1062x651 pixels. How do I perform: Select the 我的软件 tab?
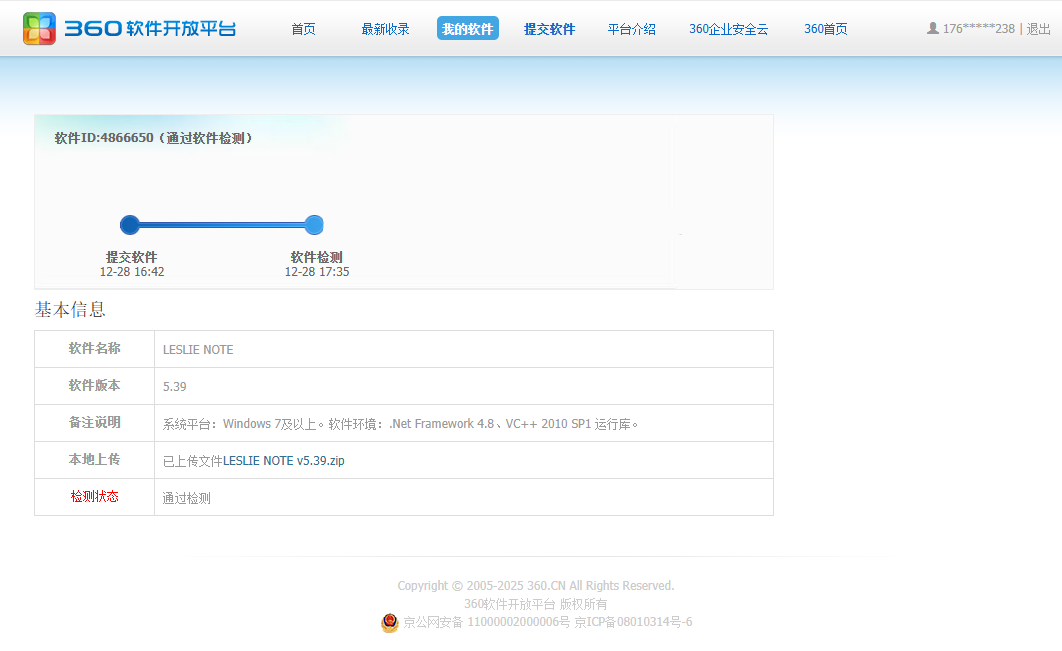pos(467,29)
